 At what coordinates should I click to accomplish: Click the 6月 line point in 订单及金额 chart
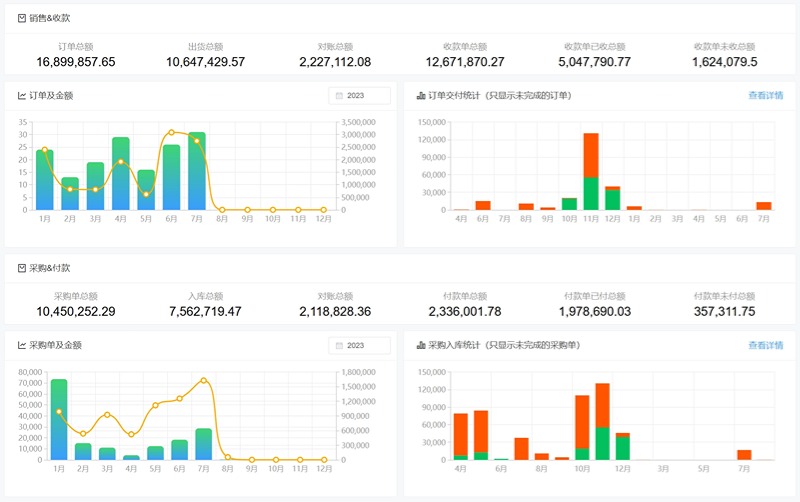pyautogui.click(x=171, y=132)
